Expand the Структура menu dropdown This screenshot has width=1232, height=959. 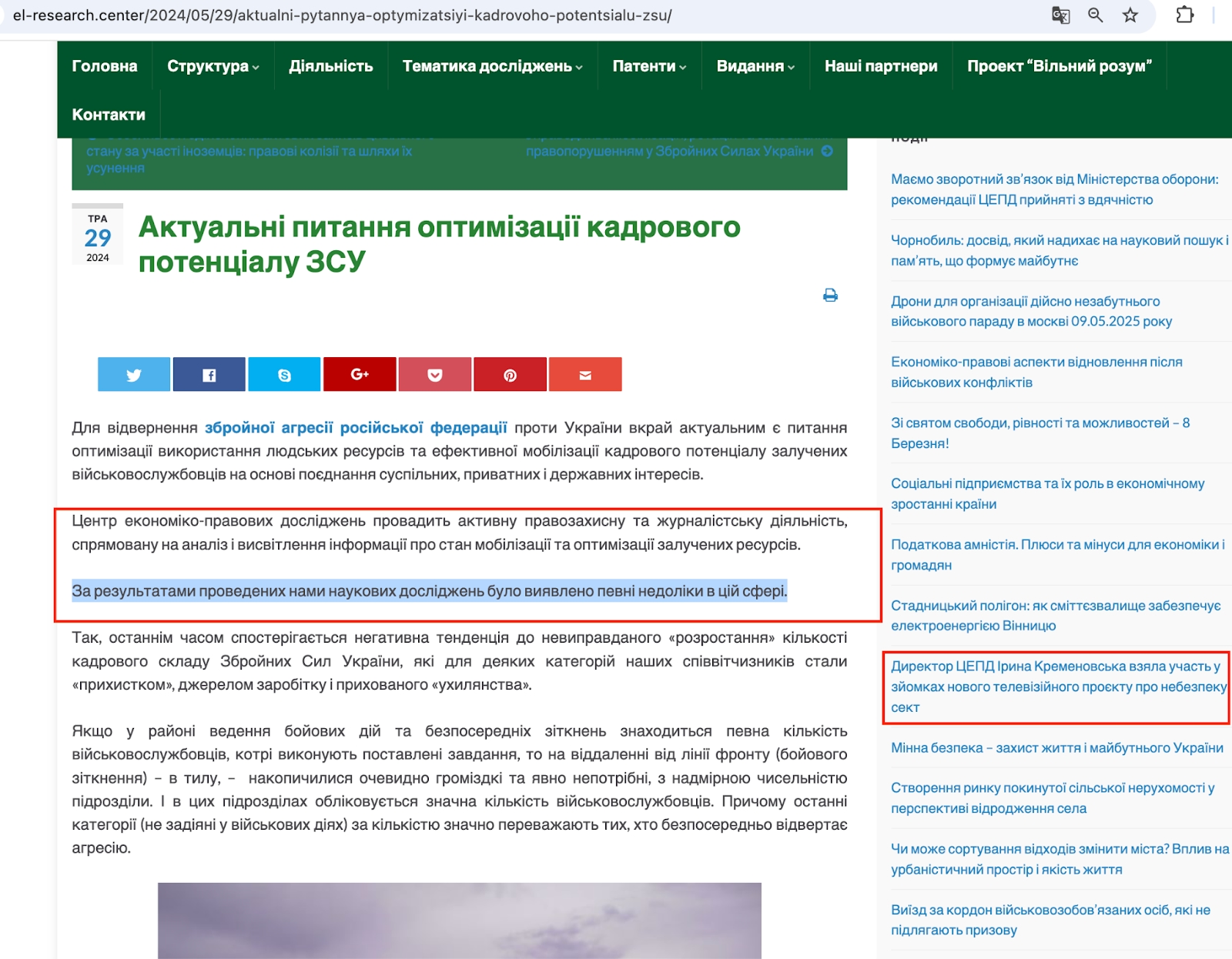coord(213,66)
